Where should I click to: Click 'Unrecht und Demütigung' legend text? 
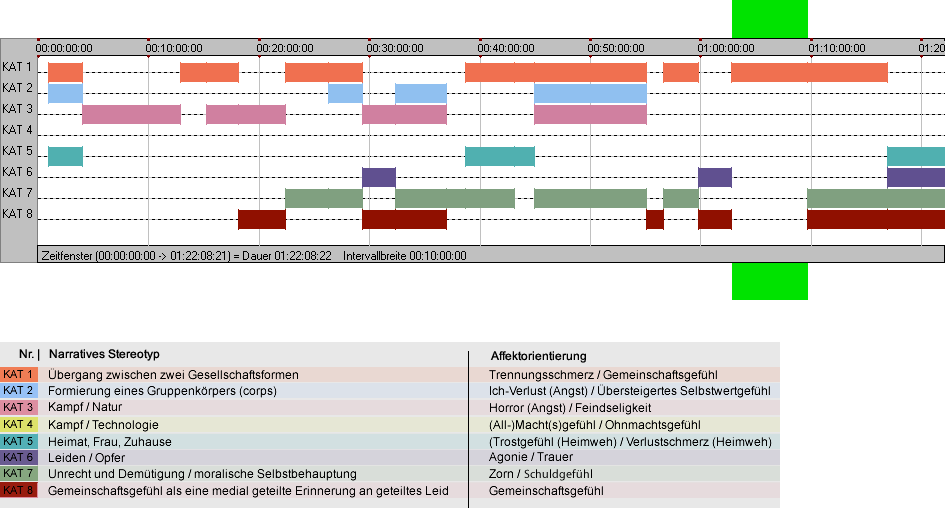point(119,474)
